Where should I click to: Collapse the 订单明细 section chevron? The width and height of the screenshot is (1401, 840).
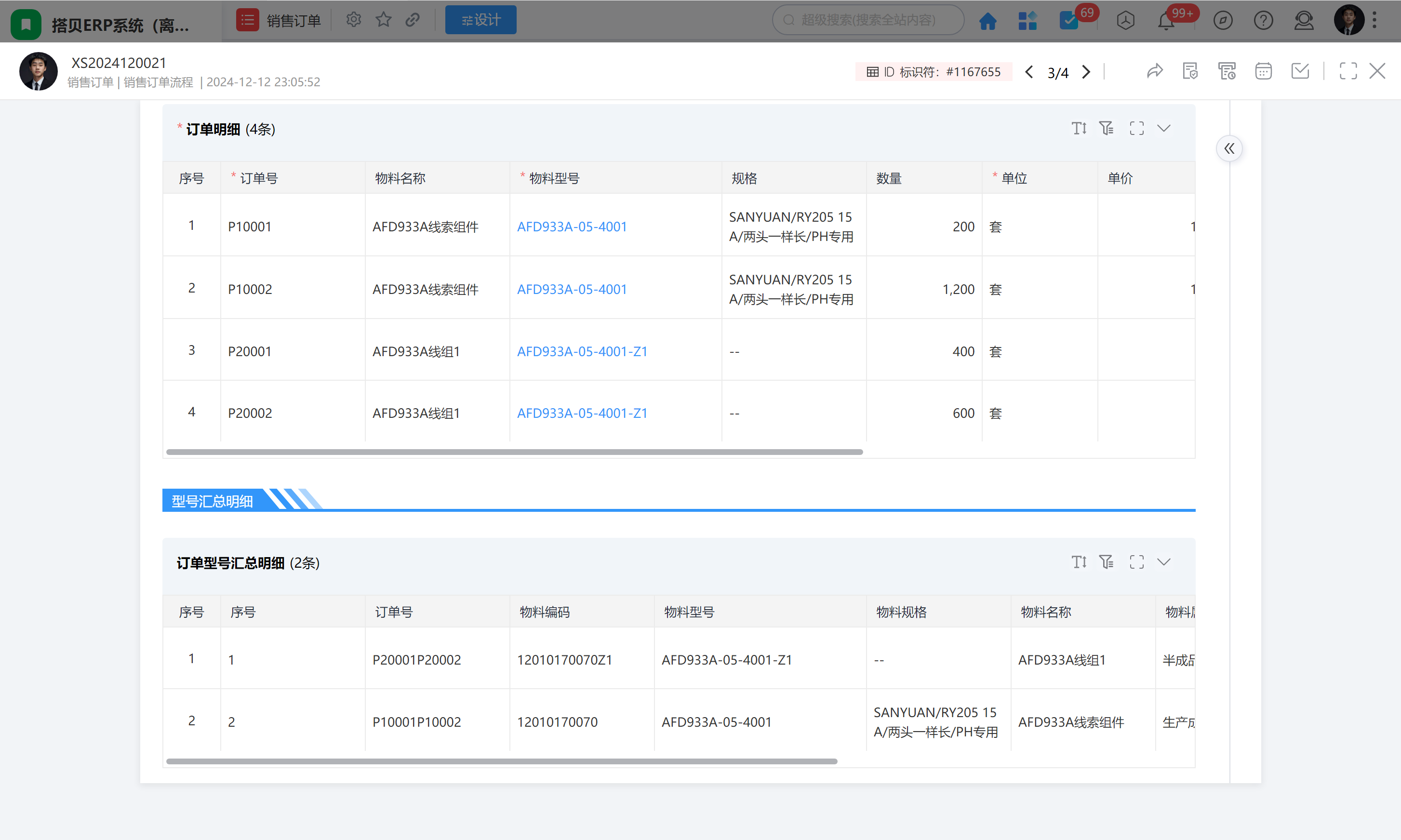pos(1164,129)
